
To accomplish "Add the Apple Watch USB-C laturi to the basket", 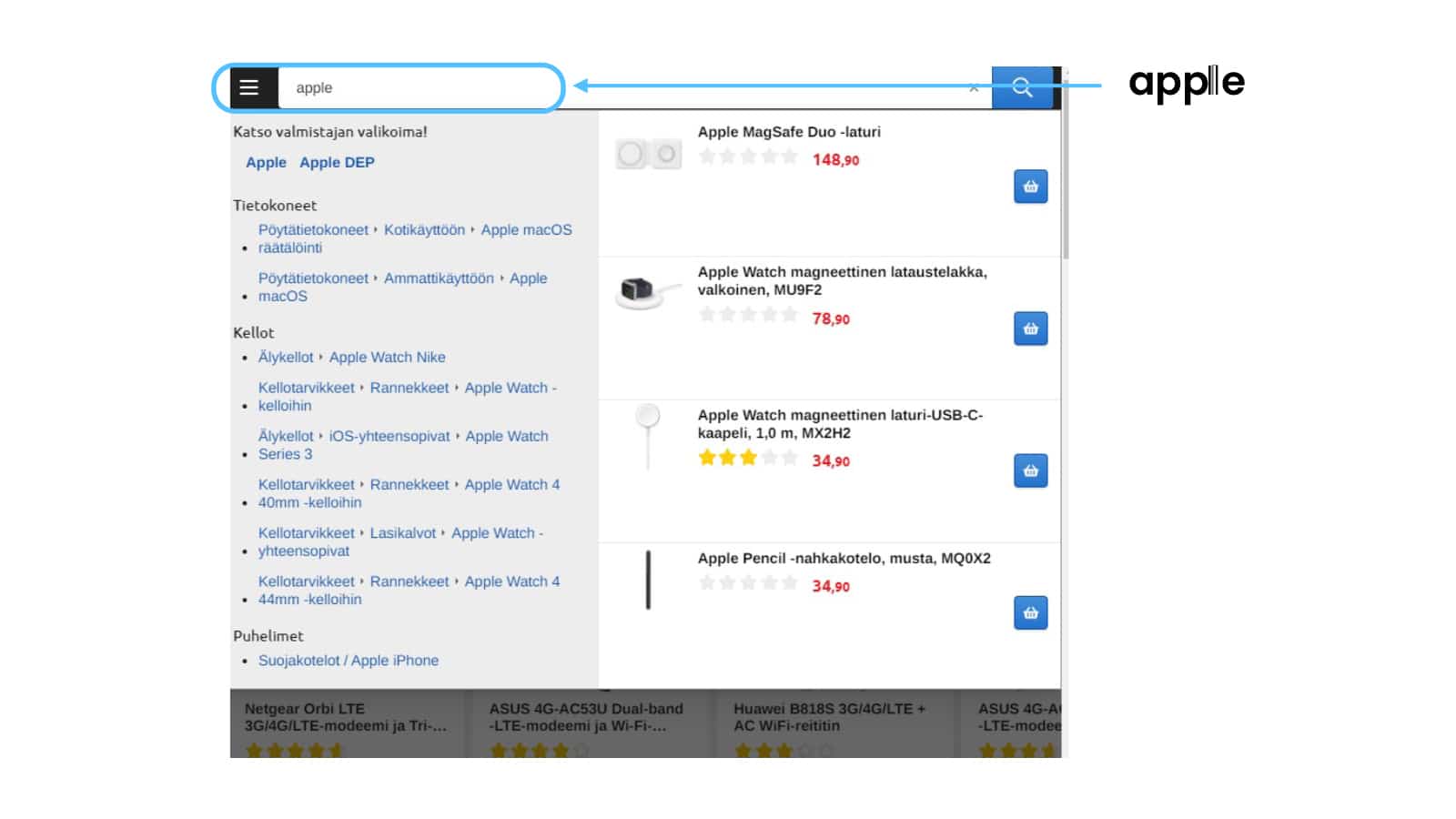I will [1030, 470].
